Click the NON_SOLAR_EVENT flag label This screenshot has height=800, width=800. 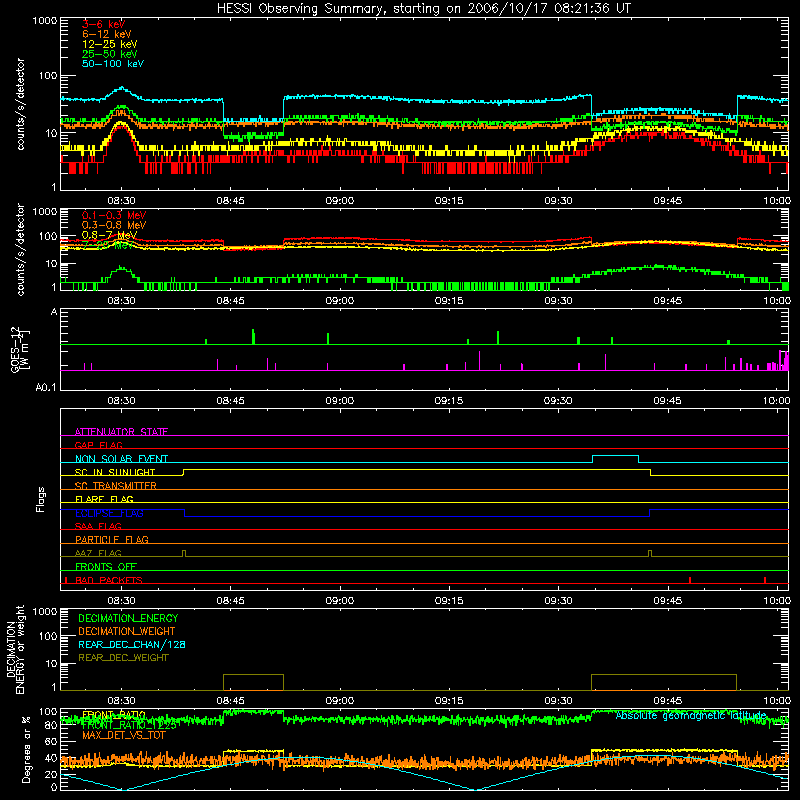[x=121, y=459]
